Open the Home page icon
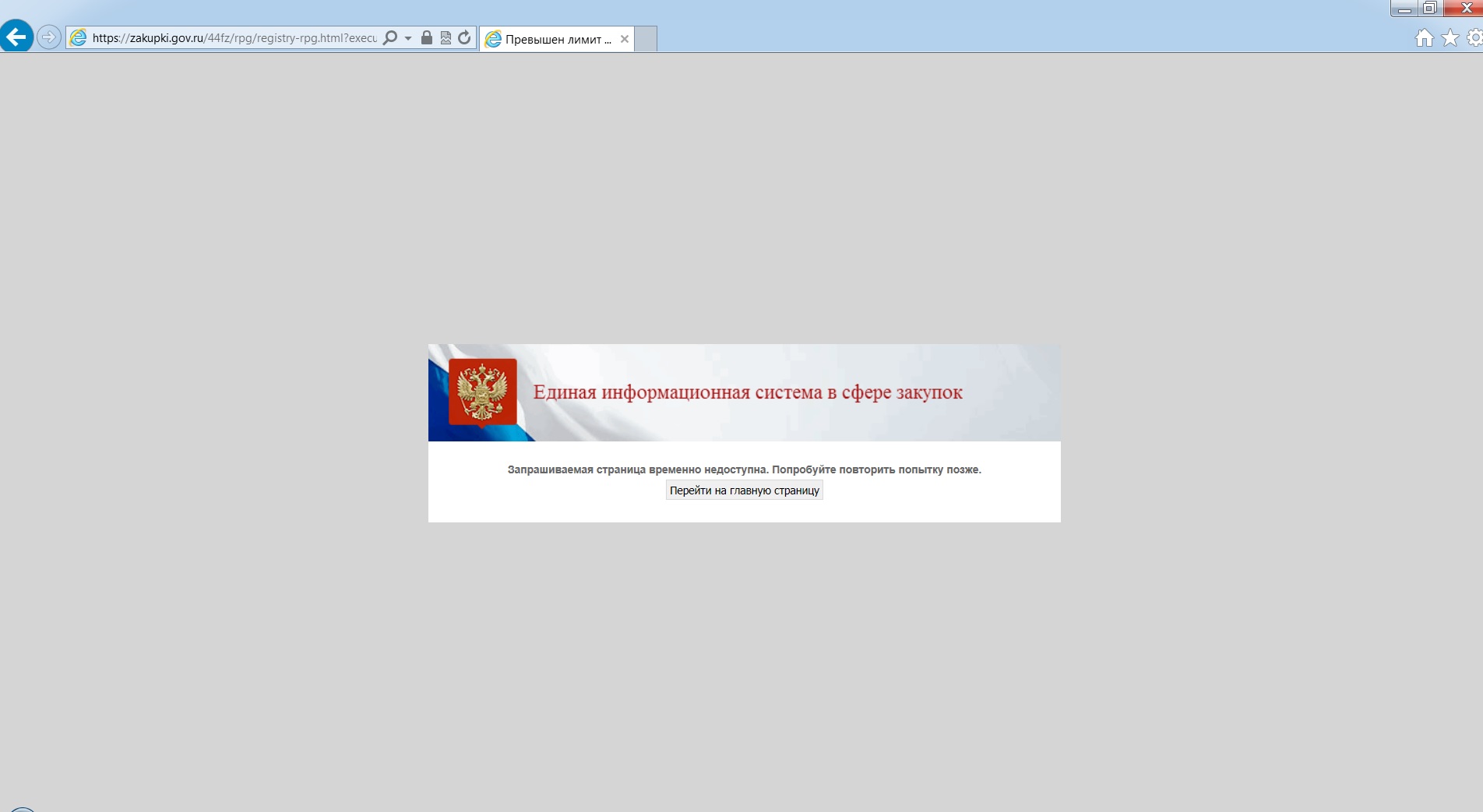Viewport: 1483px width, 812px height. click(x=1424, y=38)
